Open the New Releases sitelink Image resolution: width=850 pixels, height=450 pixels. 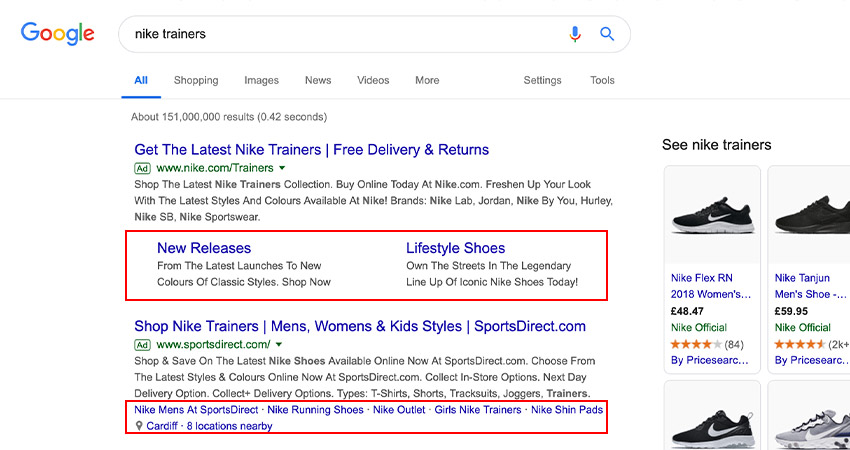coord(204,248)
